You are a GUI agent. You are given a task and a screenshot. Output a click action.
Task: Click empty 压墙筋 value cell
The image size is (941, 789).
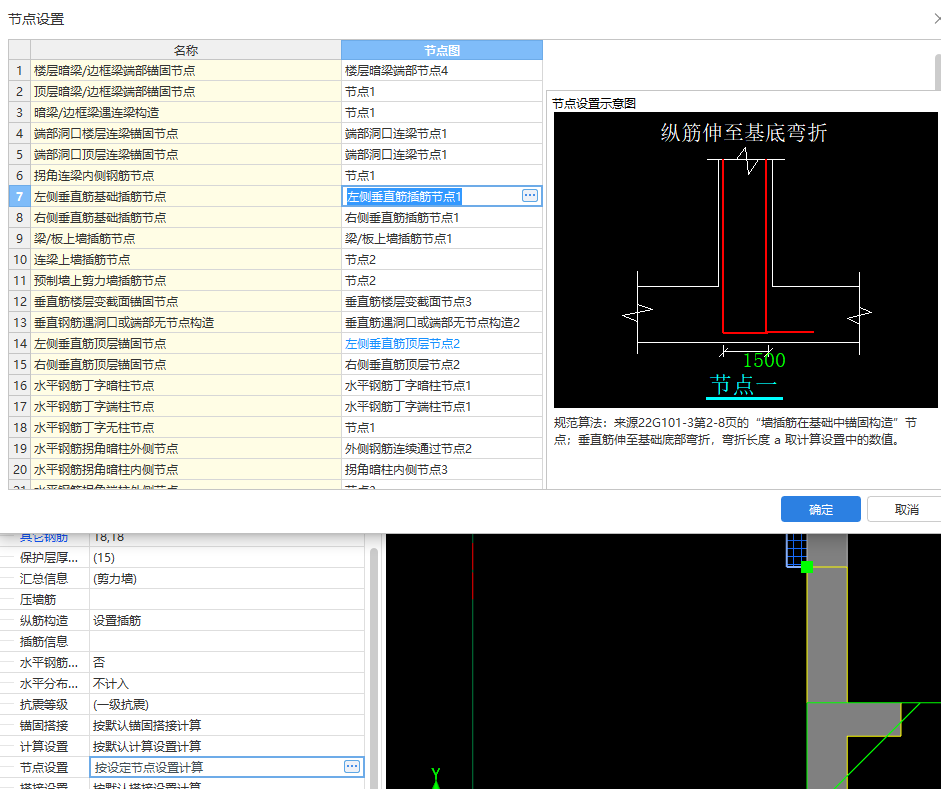click(x=227, y=599)
